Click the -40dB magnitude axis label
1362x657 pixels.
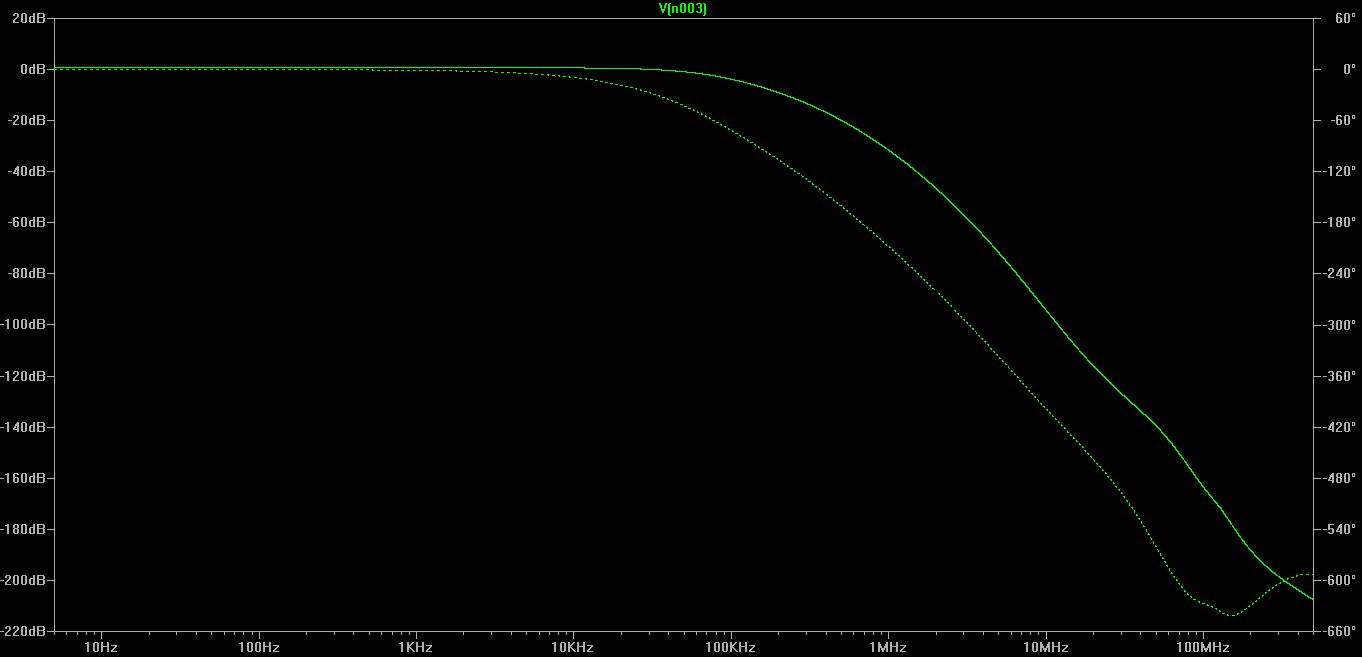pos(28,171)
